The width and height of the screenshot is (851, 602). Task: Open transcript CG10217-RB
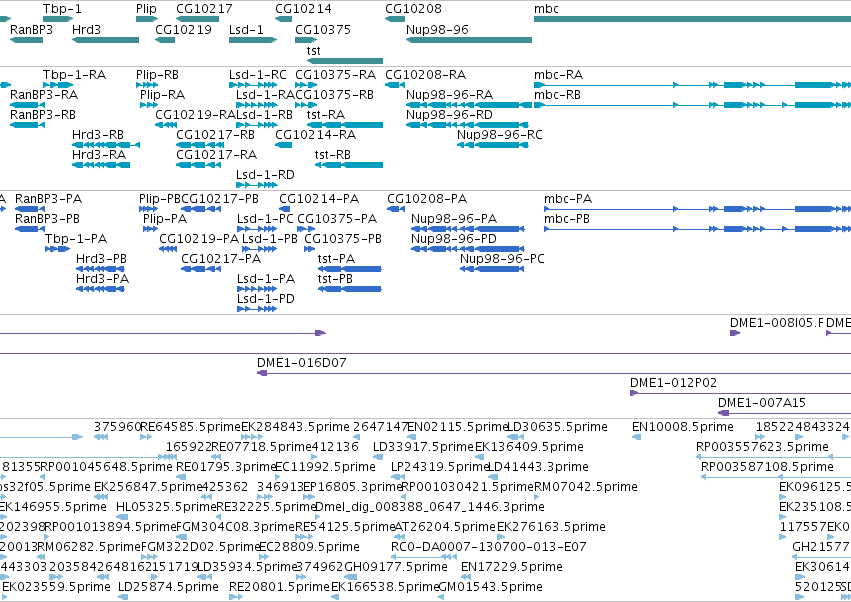coord(215,135)
